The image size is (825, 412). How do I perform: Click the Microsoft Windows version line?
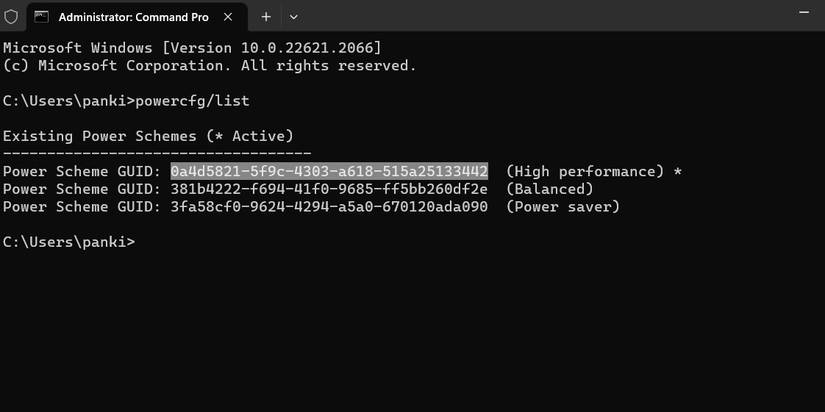tap(192, 48)
